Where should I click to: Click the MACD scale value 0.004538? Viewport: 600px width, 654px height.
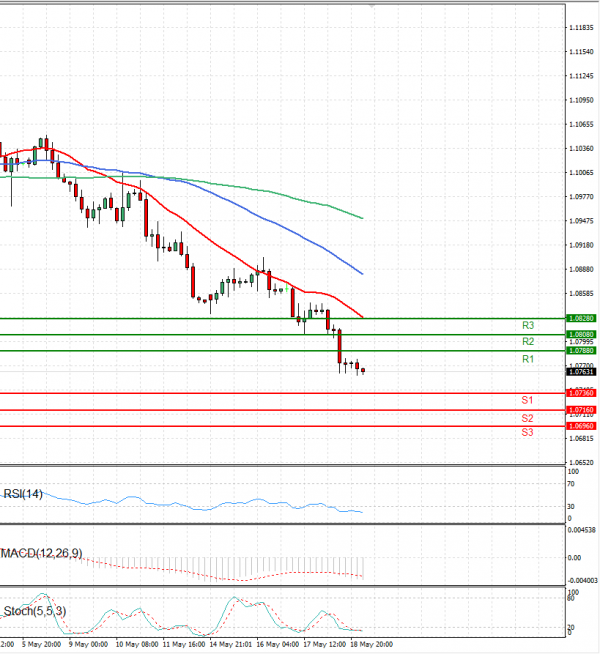coord(581,530)
